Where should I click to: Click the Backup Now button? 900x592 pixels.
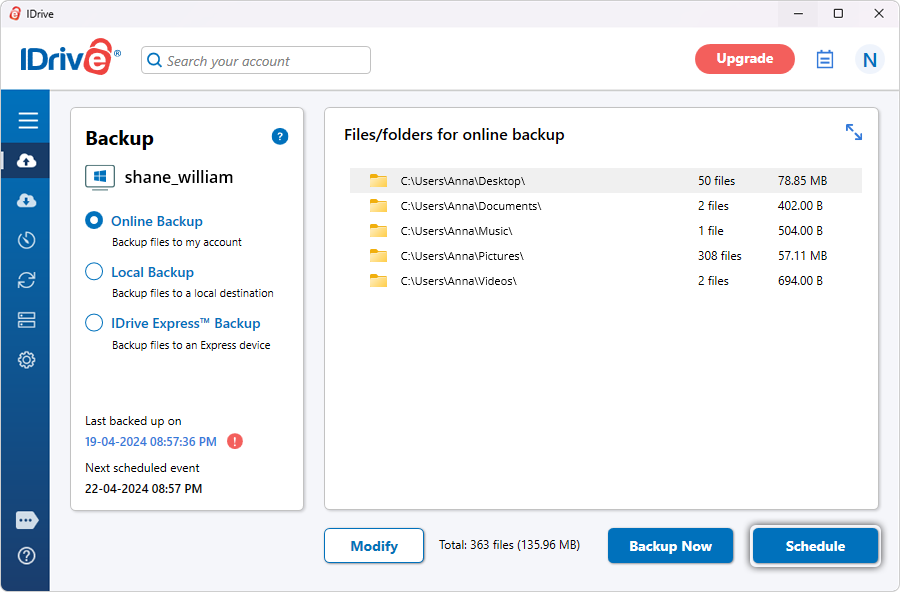[670, 546]
